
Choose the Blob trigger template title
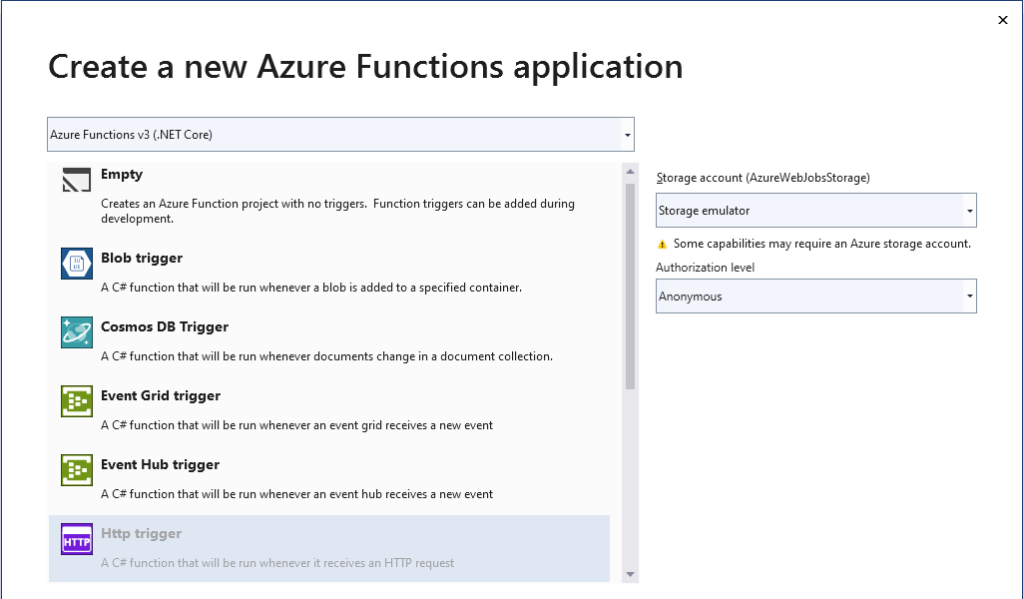(x=142, y=258)
